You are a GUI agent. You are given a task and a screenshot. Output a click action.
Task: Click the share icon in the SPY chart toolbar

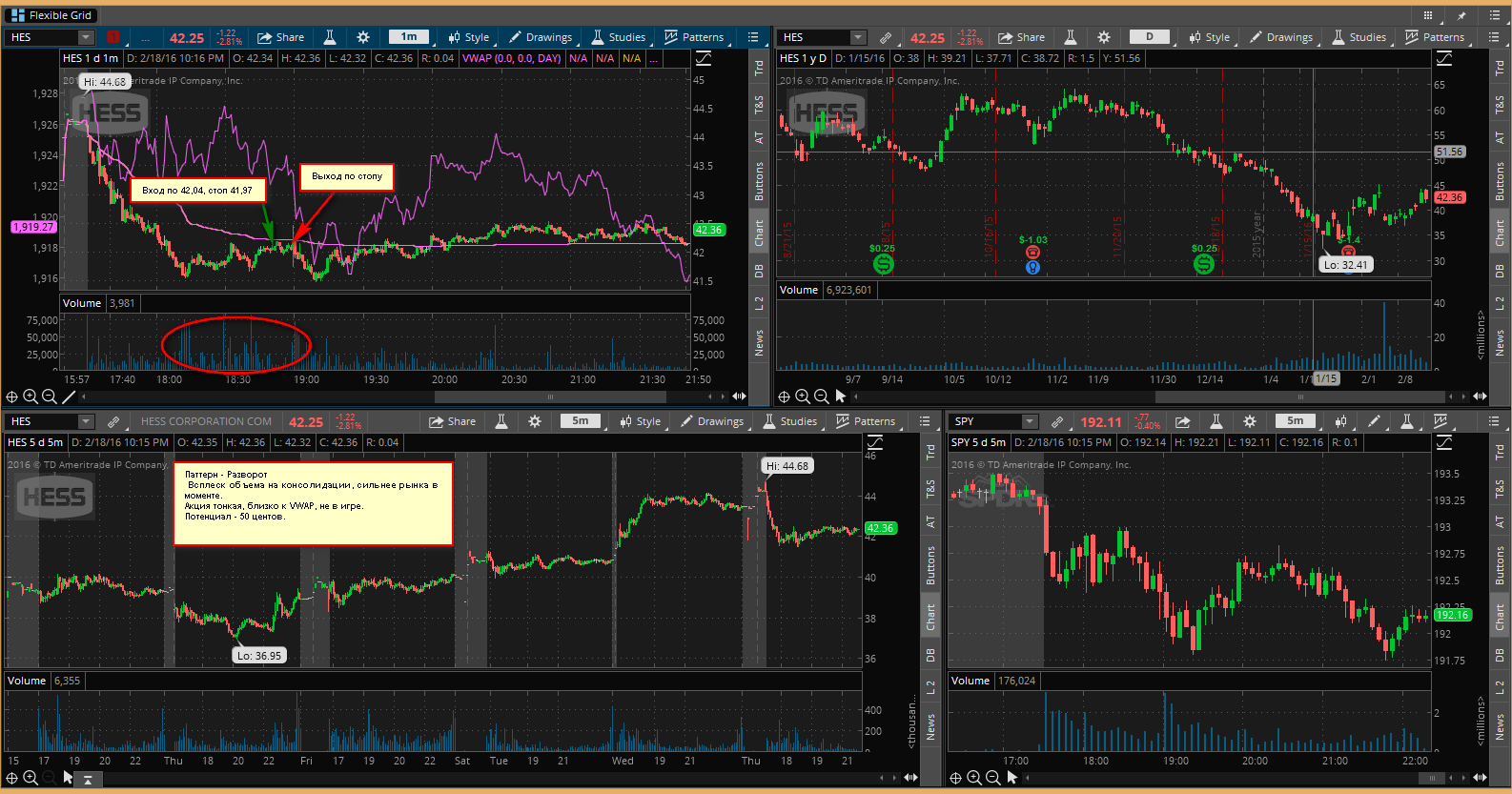coord(1183,421)
